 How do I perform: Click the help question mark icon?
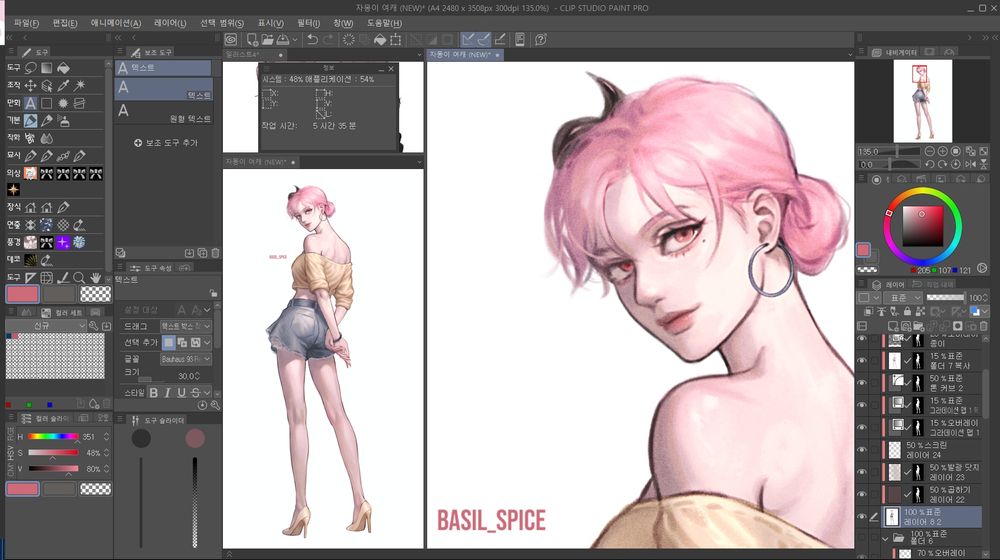[541, 40]
